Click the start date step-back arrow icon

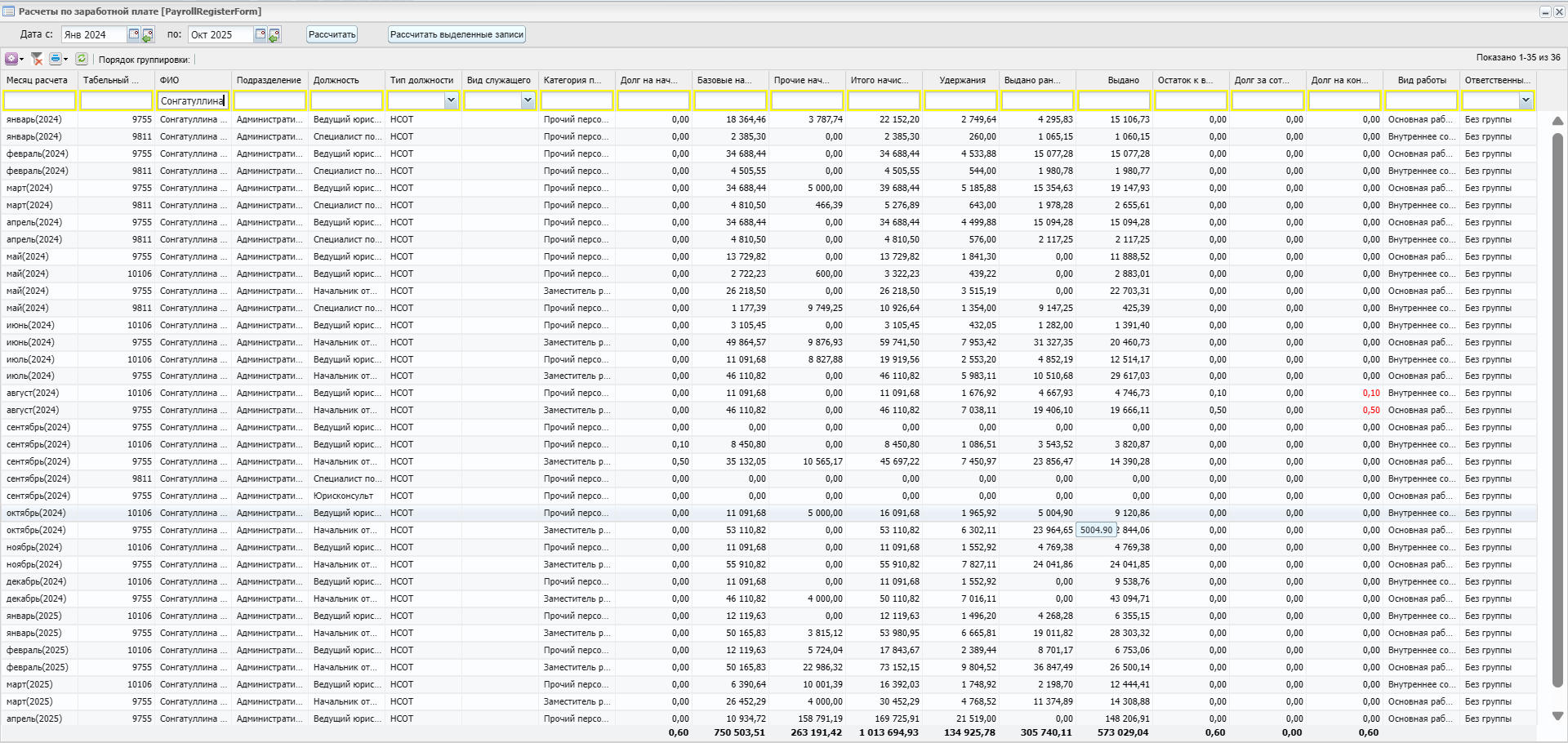[x=147, y=35]
